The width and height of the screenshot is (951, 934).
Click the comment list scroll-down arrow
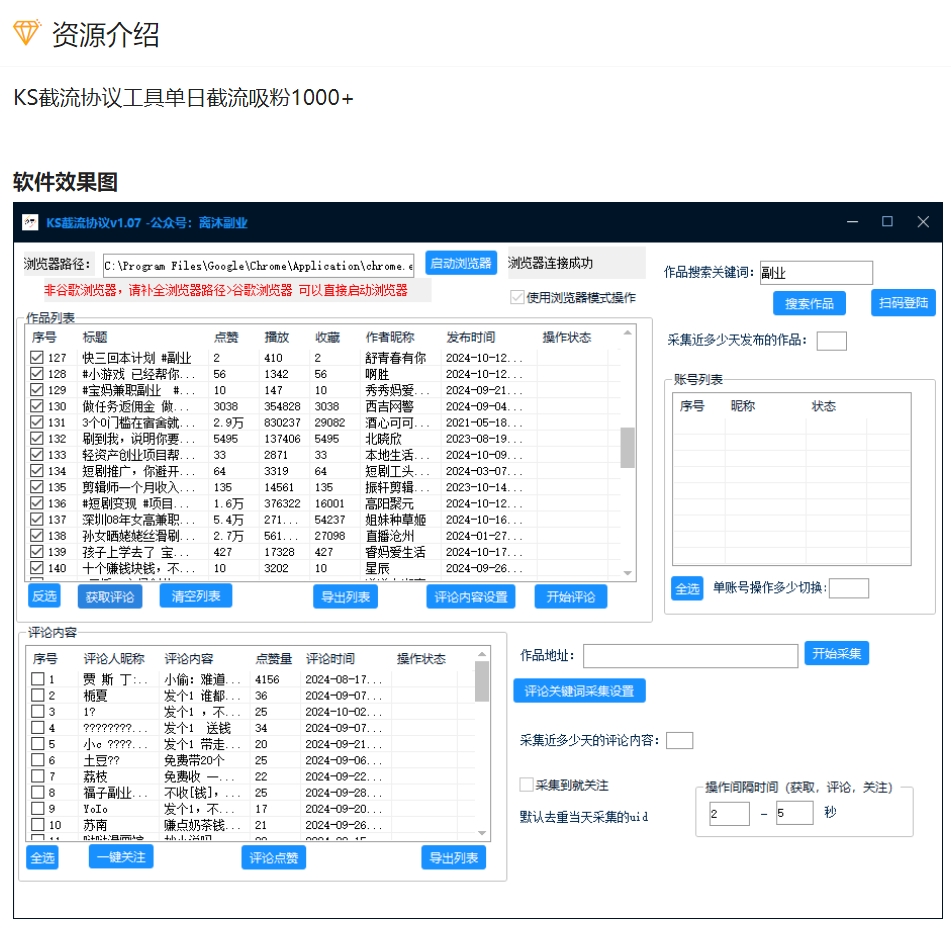tap(482, 833)
